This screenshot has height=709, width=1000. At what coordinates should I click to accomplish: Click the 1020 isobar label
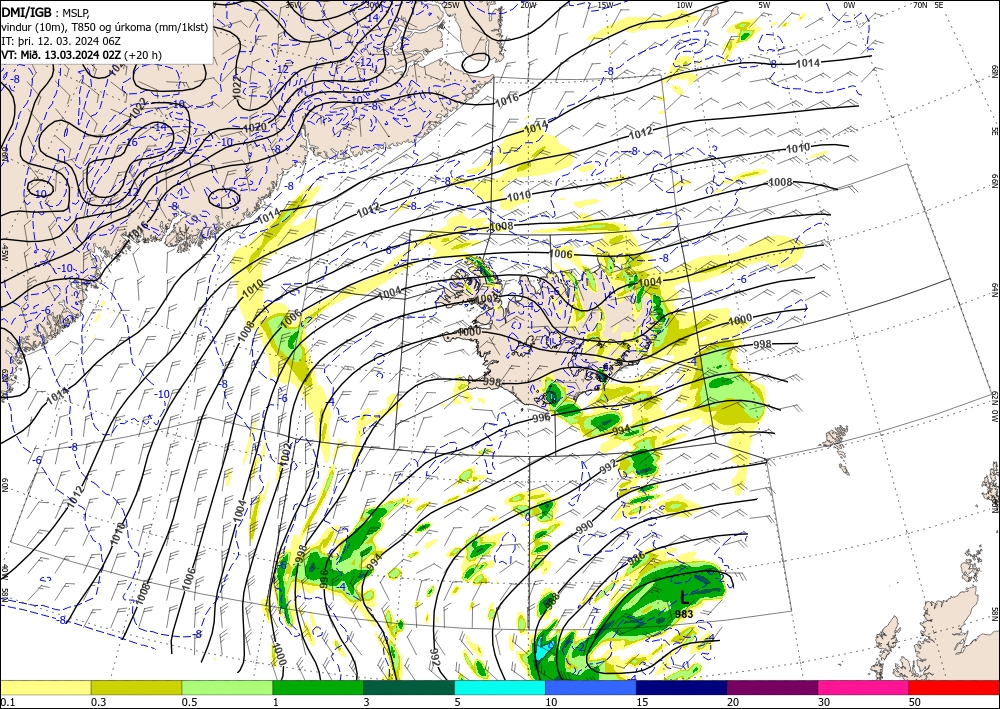pyautogui.click(x=254, y=128)
